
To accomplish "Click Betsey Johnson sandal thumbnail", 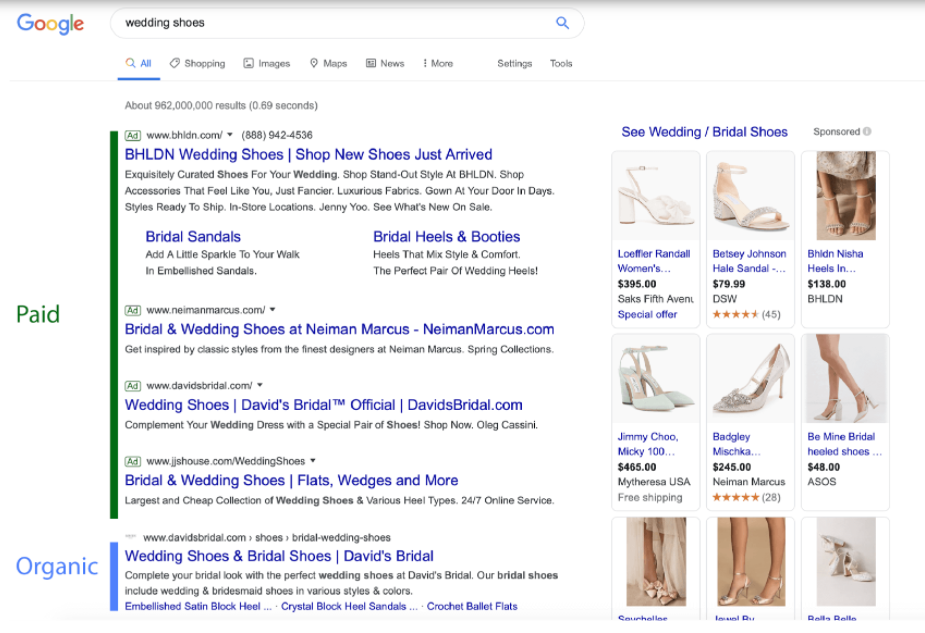I will click(750, 196).
